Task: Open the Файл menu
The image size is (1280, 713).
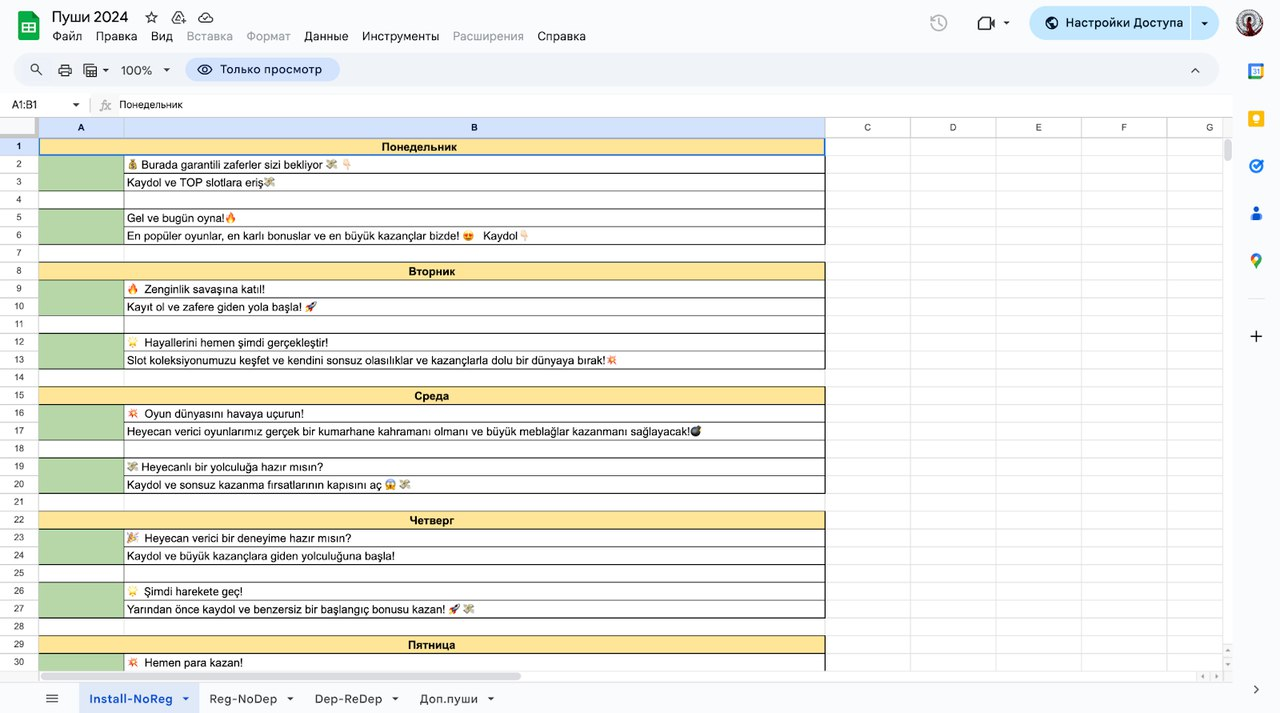Action: pos(67,36)
